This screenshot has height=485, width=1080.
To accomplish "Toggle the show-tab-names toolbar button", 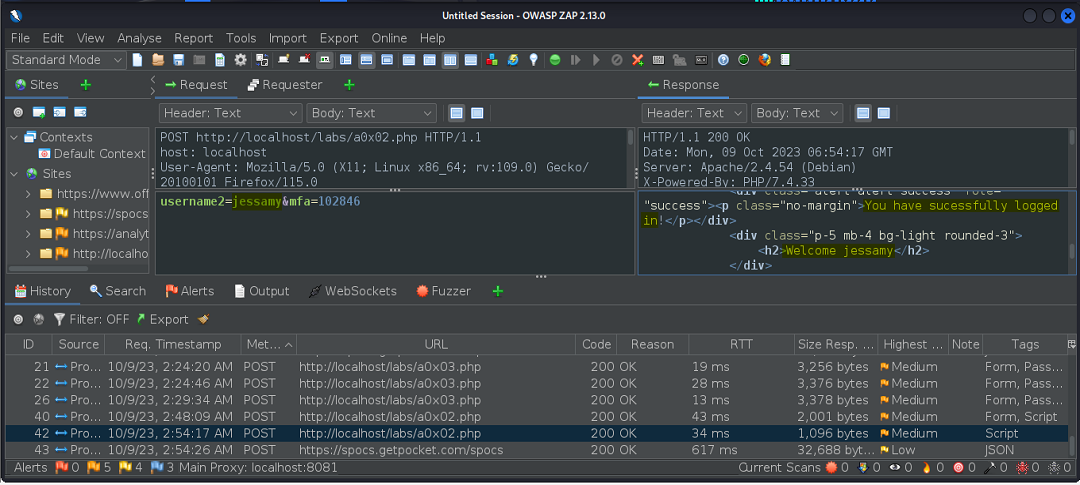I will tap(325, 60).
